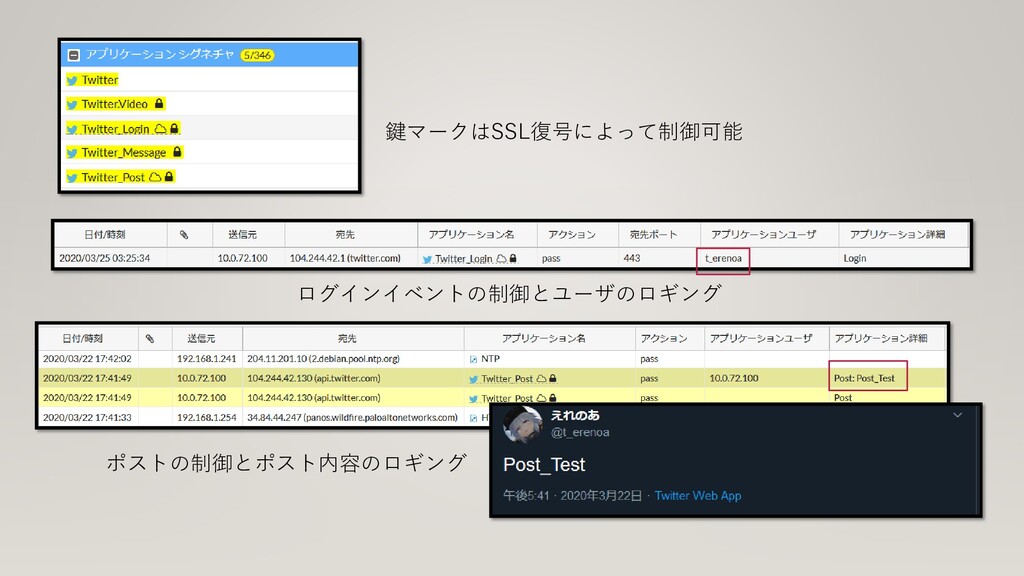Click アクション header in the login log table
This screenshot has width=1024, height=576.
point(571,234)
